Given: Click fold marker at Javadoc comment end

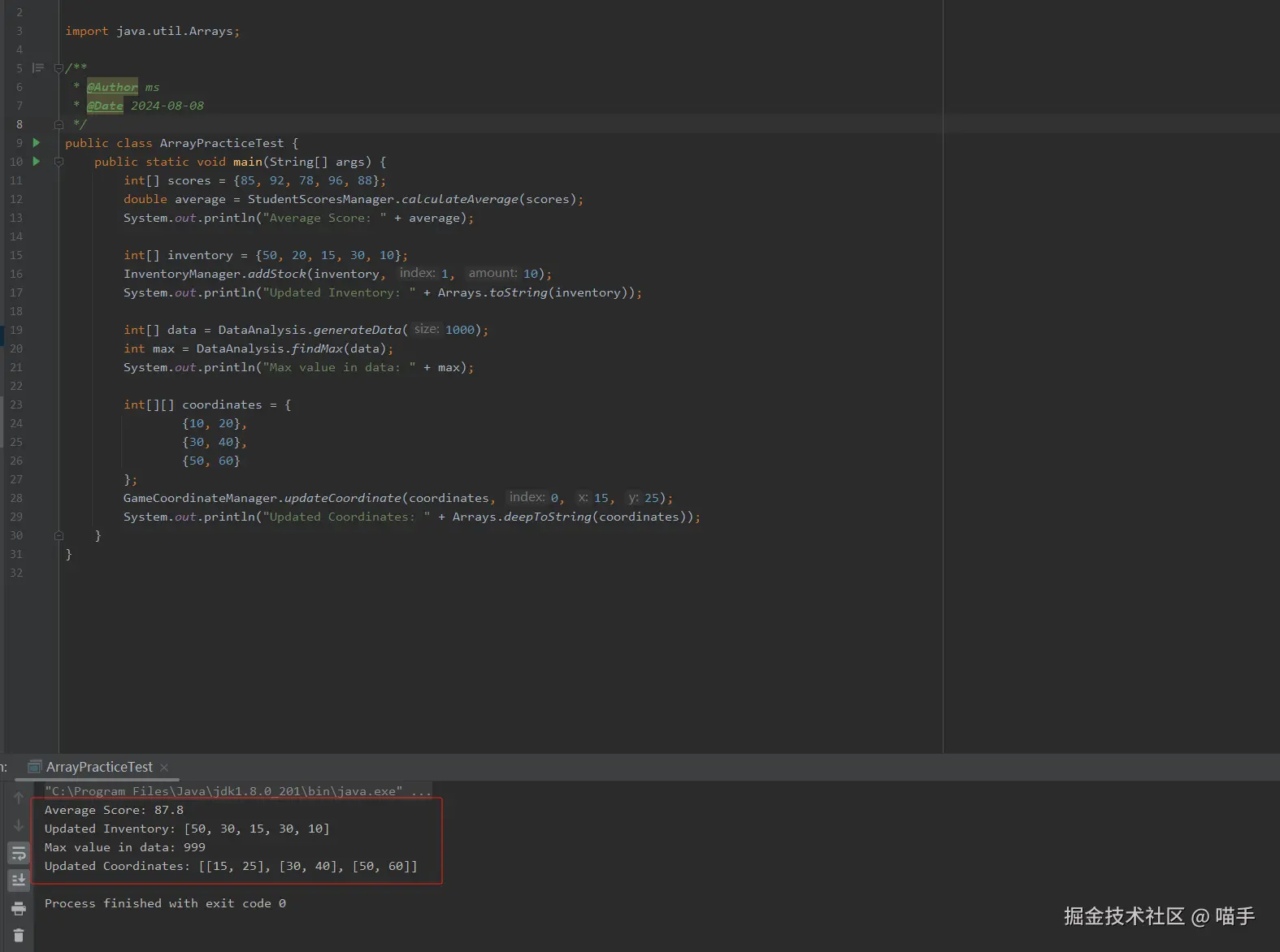Looking at the screenshot, I should click(x=59, y=124).
